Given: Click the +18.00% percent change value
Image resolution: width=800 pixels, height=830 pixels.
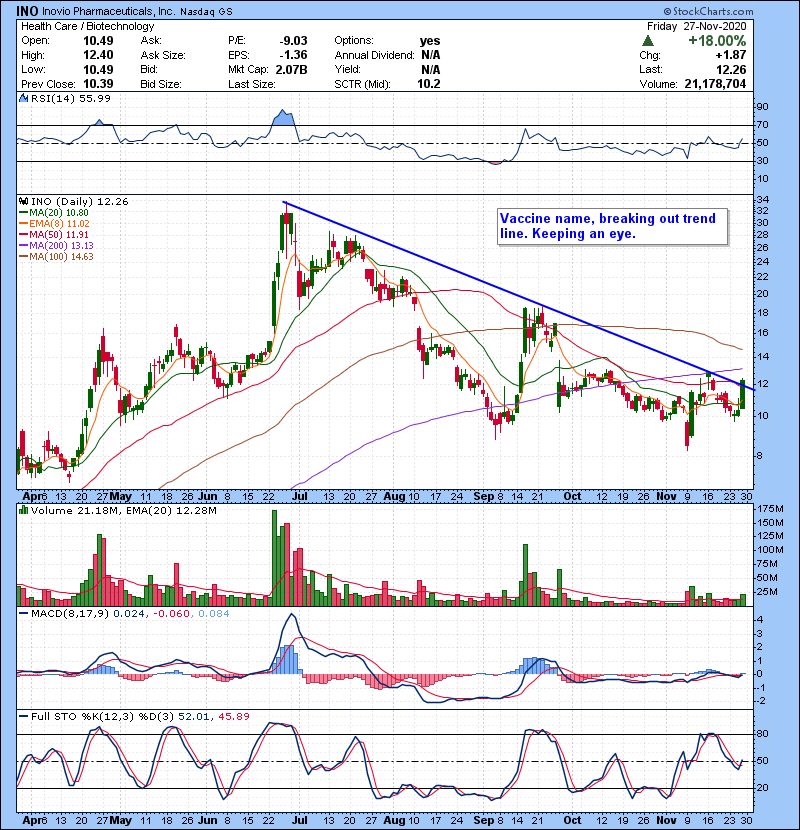Looking at the screenshot, I should (717, 41).
